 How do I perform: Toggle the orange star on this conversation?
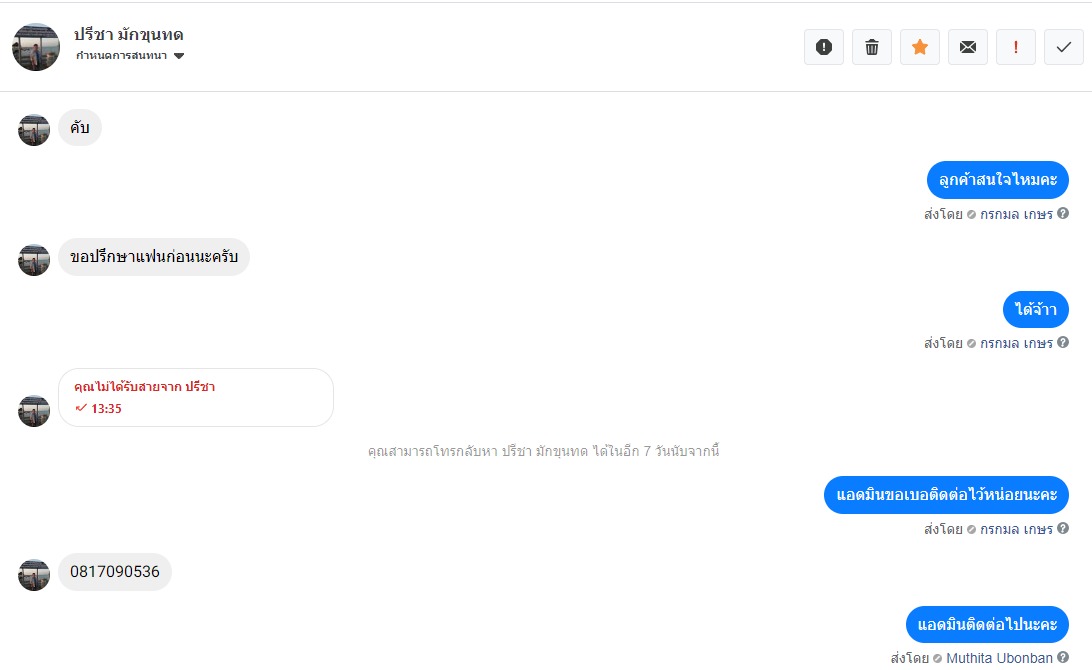(x=920, y=47)
